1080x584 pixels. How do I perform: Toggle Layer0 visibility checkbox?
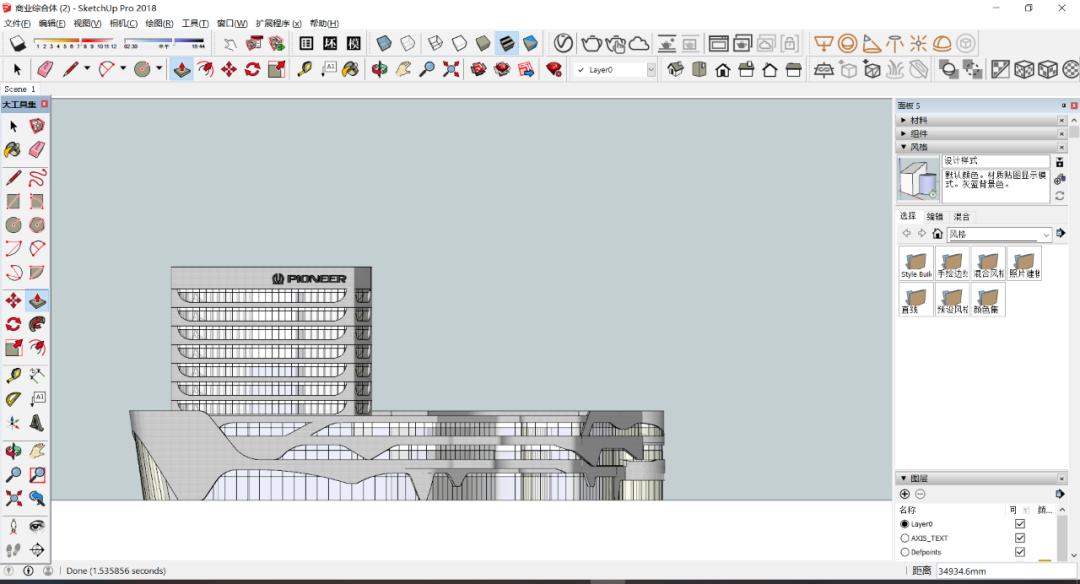pyautogui.click(x=1020, y=524)
